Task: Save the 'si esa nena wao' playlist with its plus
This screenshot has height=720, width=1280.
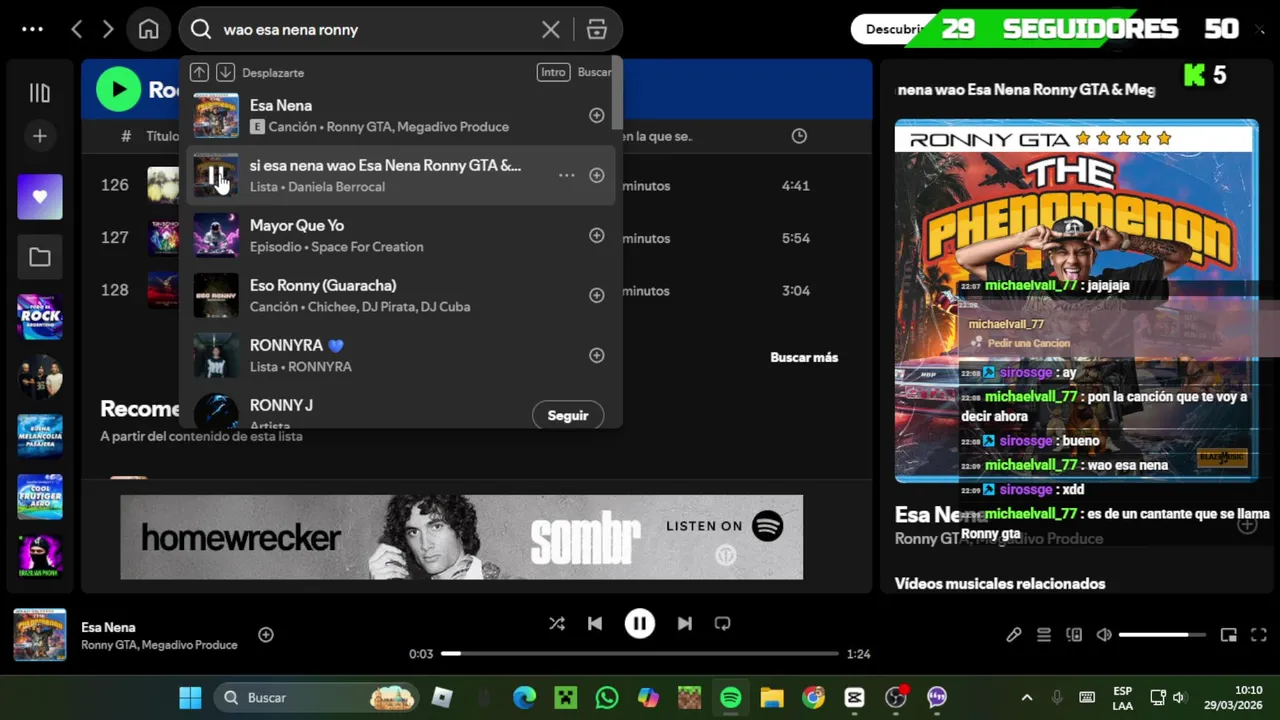Action: (x=597, y=175)
